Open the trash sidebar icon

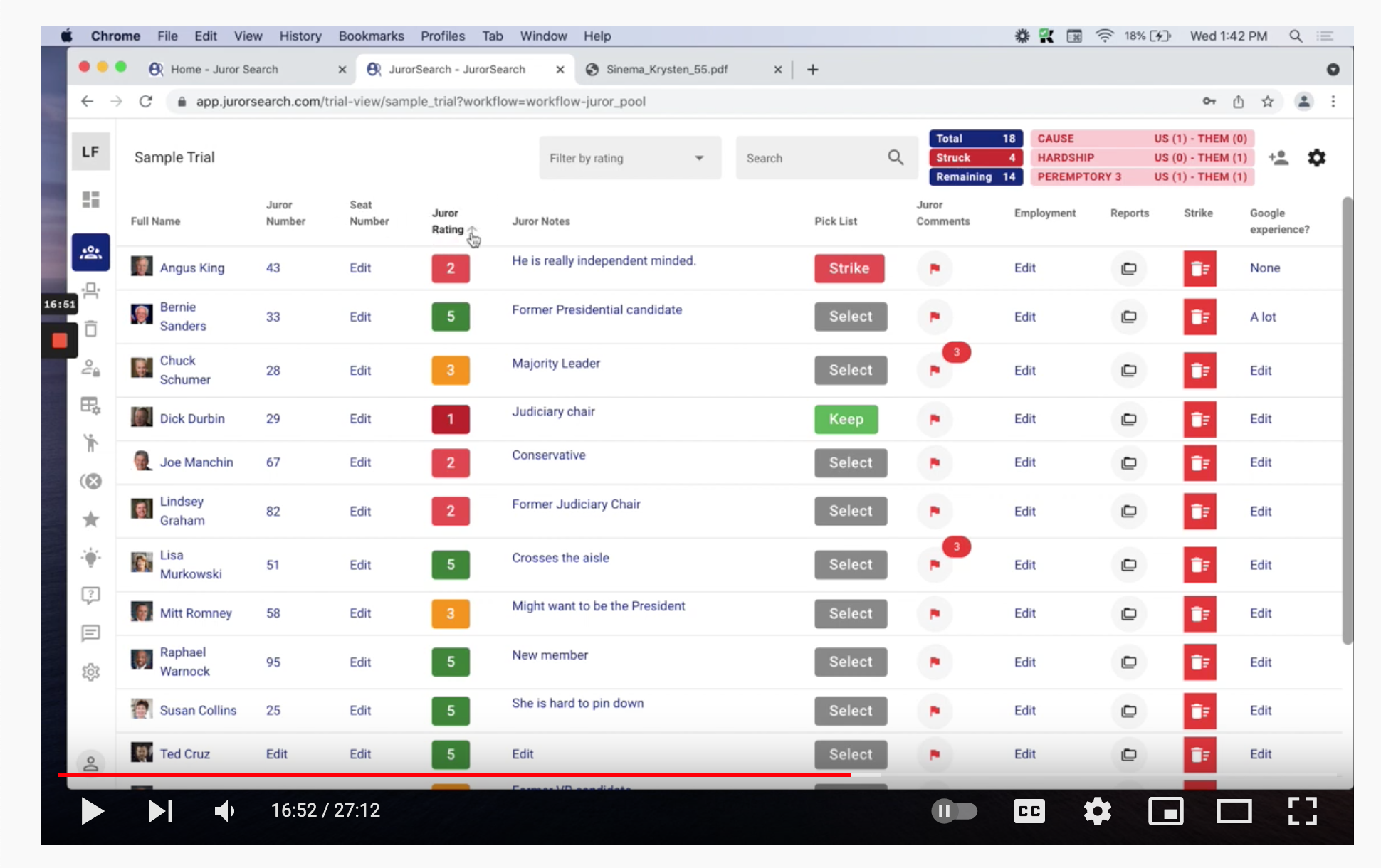coord(90,329)
